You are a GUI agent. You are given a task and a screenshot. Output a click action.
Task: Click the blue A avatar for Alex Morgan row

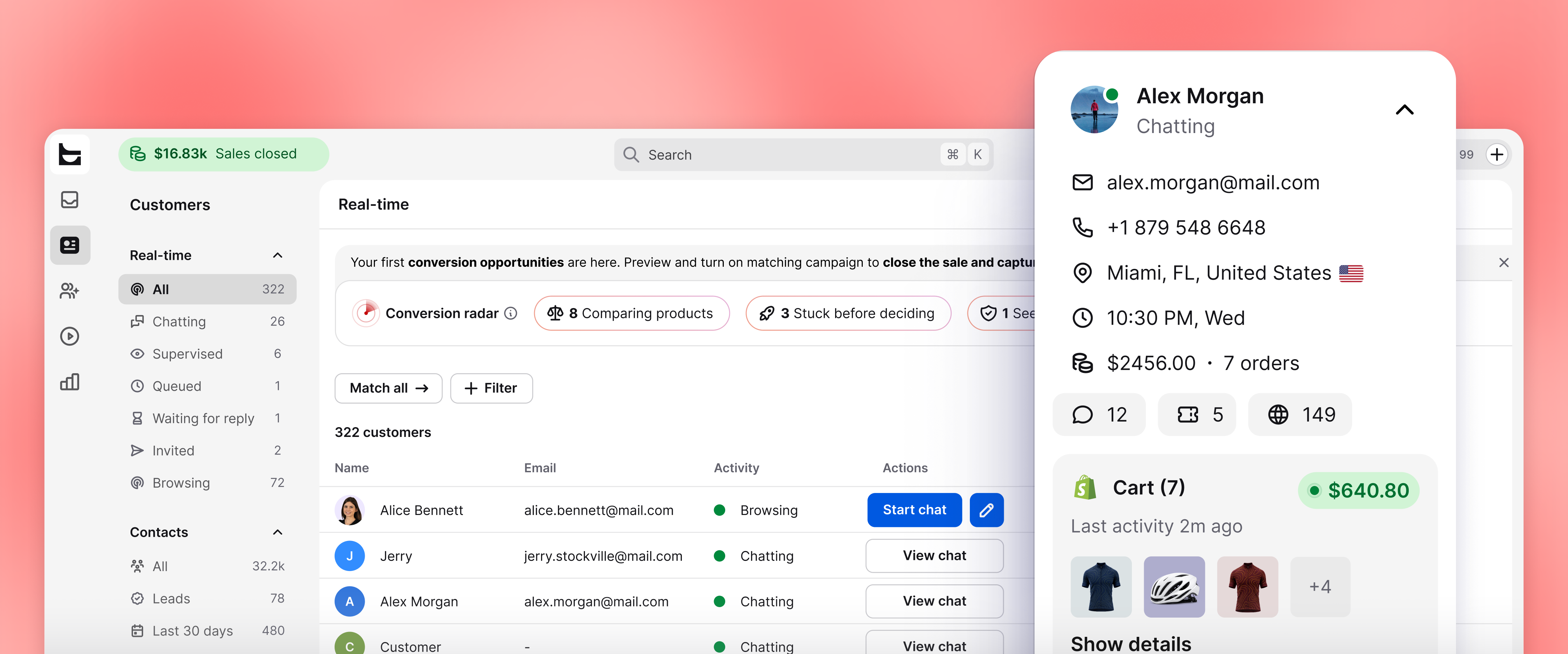pyautogui.click(x=349, y=601)
